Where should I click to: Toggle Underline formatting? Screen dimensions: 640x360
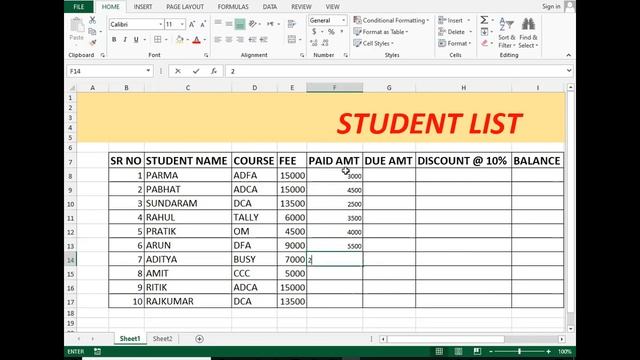[x=136, y=40]
